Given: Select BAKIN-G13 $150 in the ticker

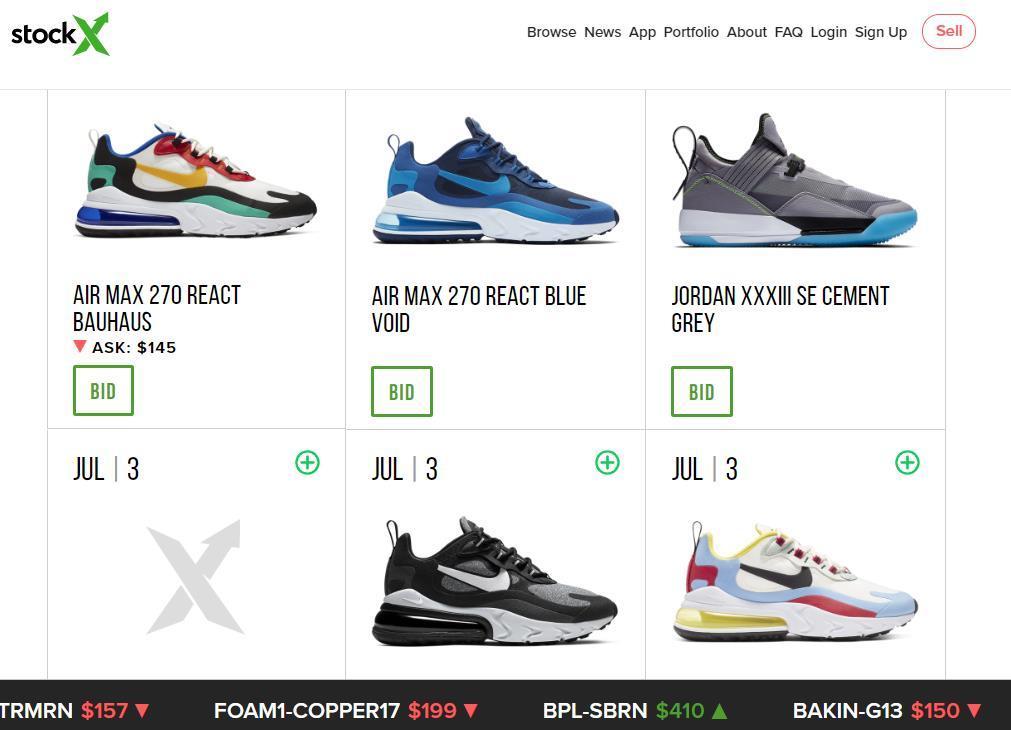Looking at the screenshot, I should [x=887, y=711].
